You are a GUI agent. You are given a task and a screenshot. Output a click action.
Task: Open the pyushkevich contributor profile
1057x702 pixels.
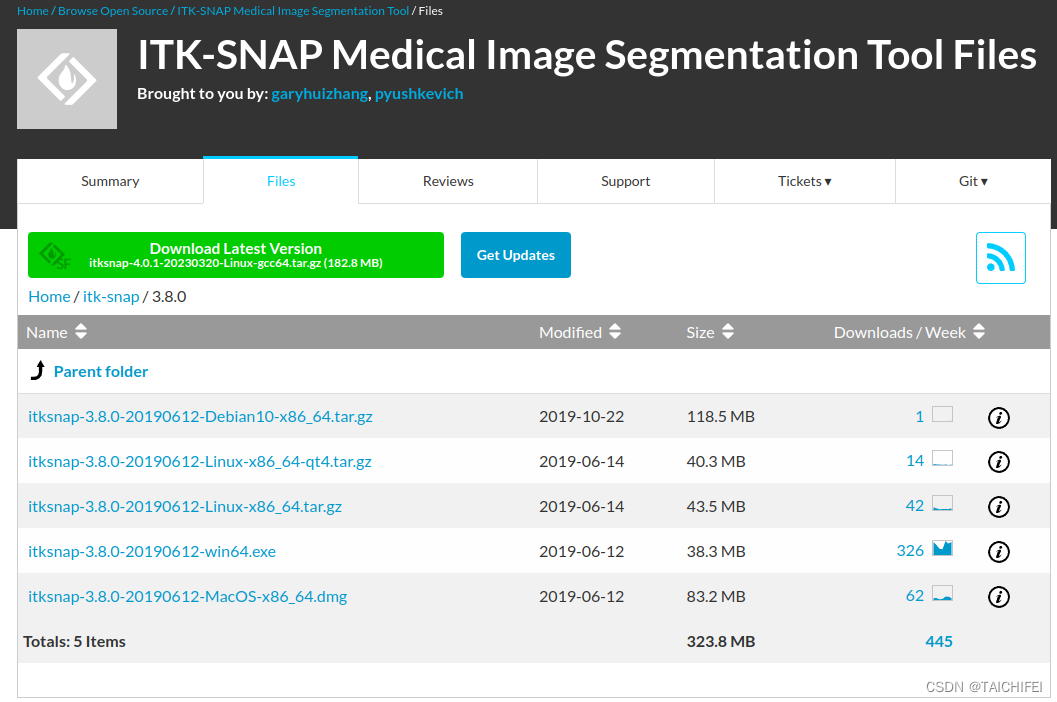pyautogui.click(x=419, y=93)
